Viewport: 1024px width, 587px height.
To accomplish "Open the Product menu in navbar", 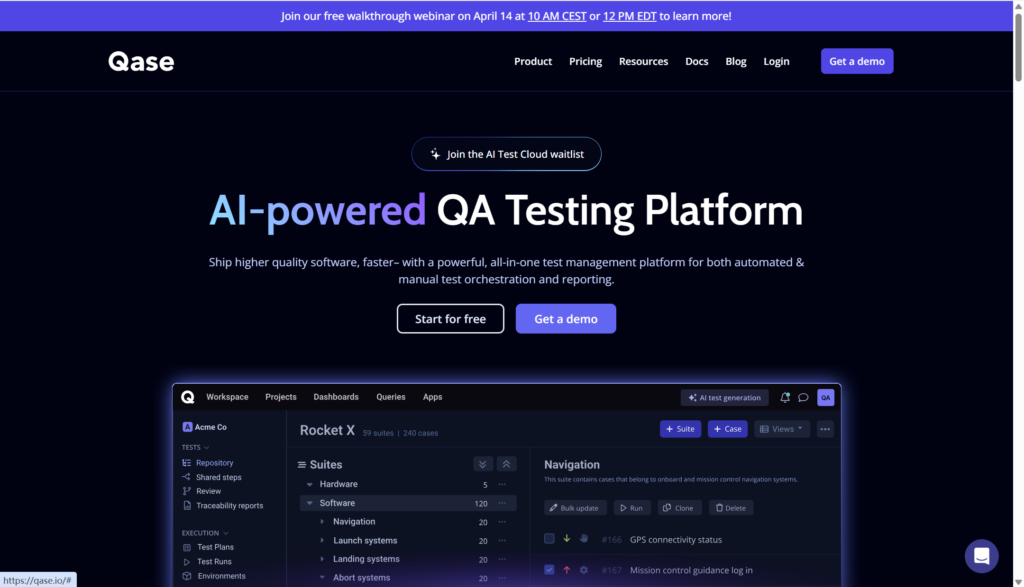I will [x=533, y=62].
